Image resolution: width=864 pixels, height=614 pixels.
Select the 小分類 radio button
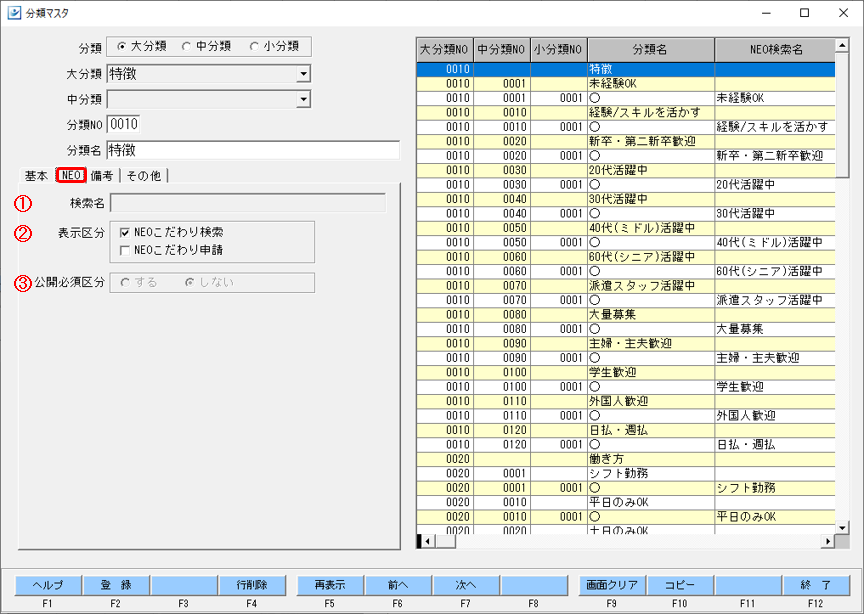[x=253, y=47]
